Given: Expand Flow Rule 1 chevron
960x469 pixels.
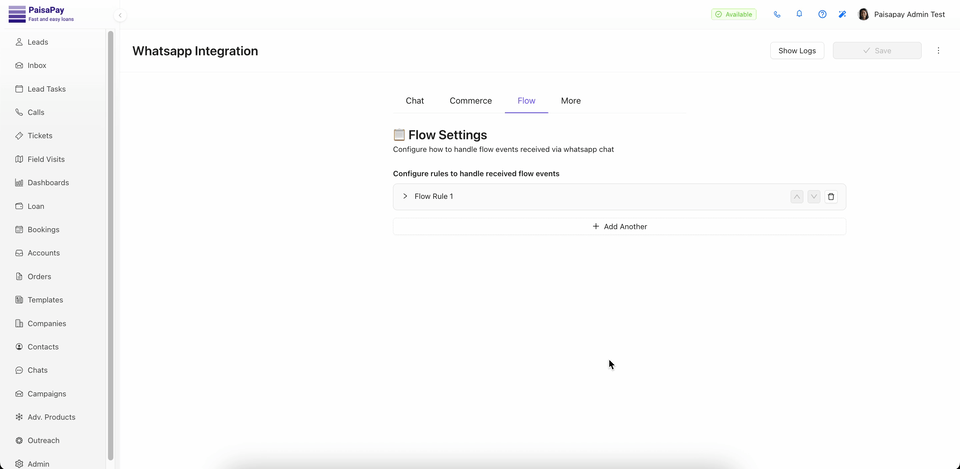Looking at the screenshot, I should [x=405, y=197].
